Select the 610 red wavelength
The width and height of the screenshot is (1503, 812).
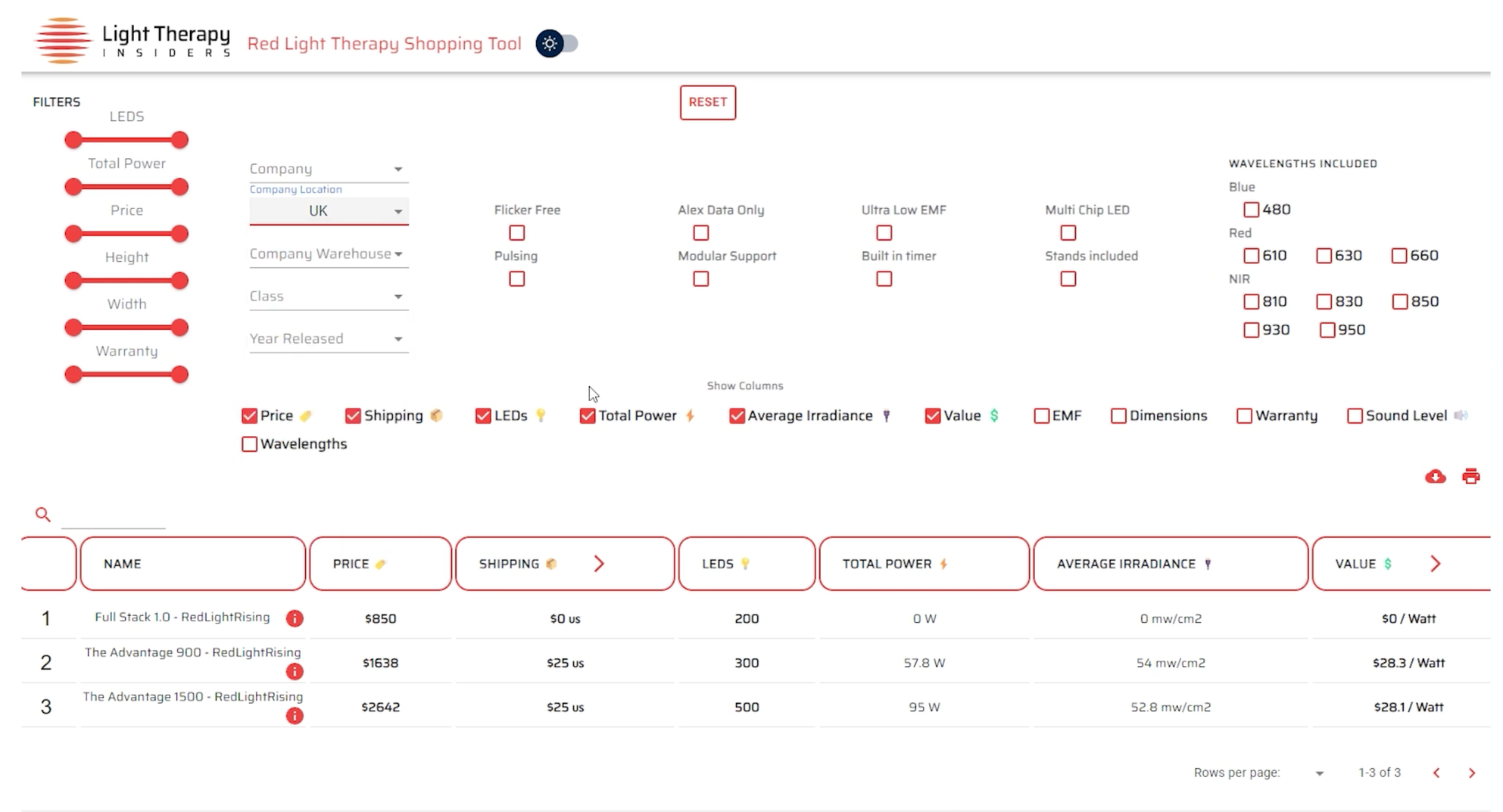click(x=1251, y=256)
